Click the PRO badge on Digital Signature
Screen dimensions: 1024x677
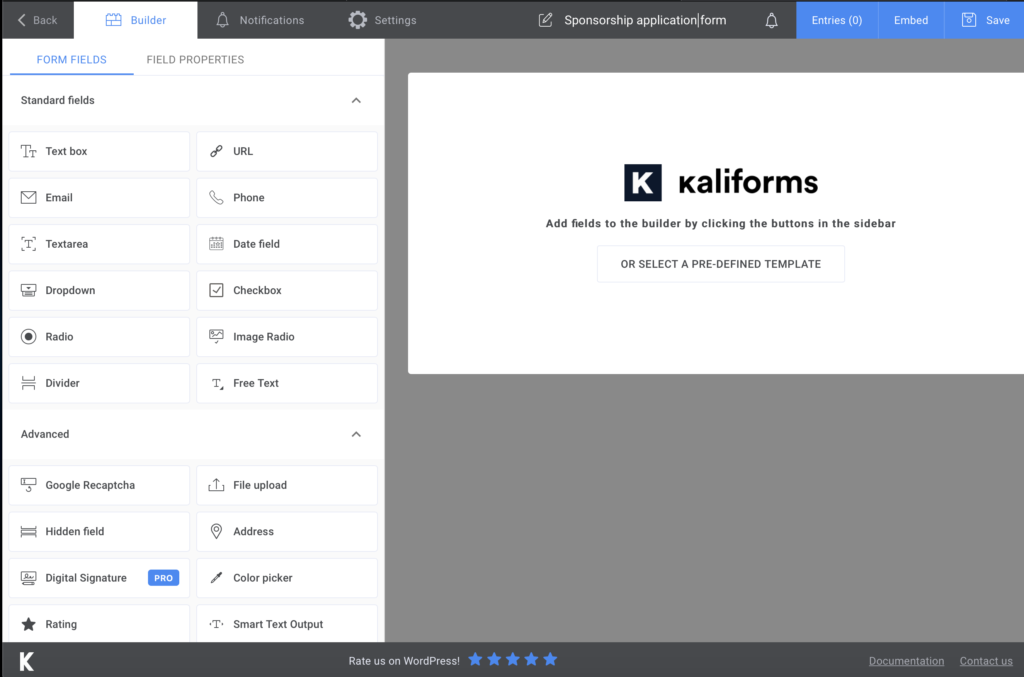(163, 578)
